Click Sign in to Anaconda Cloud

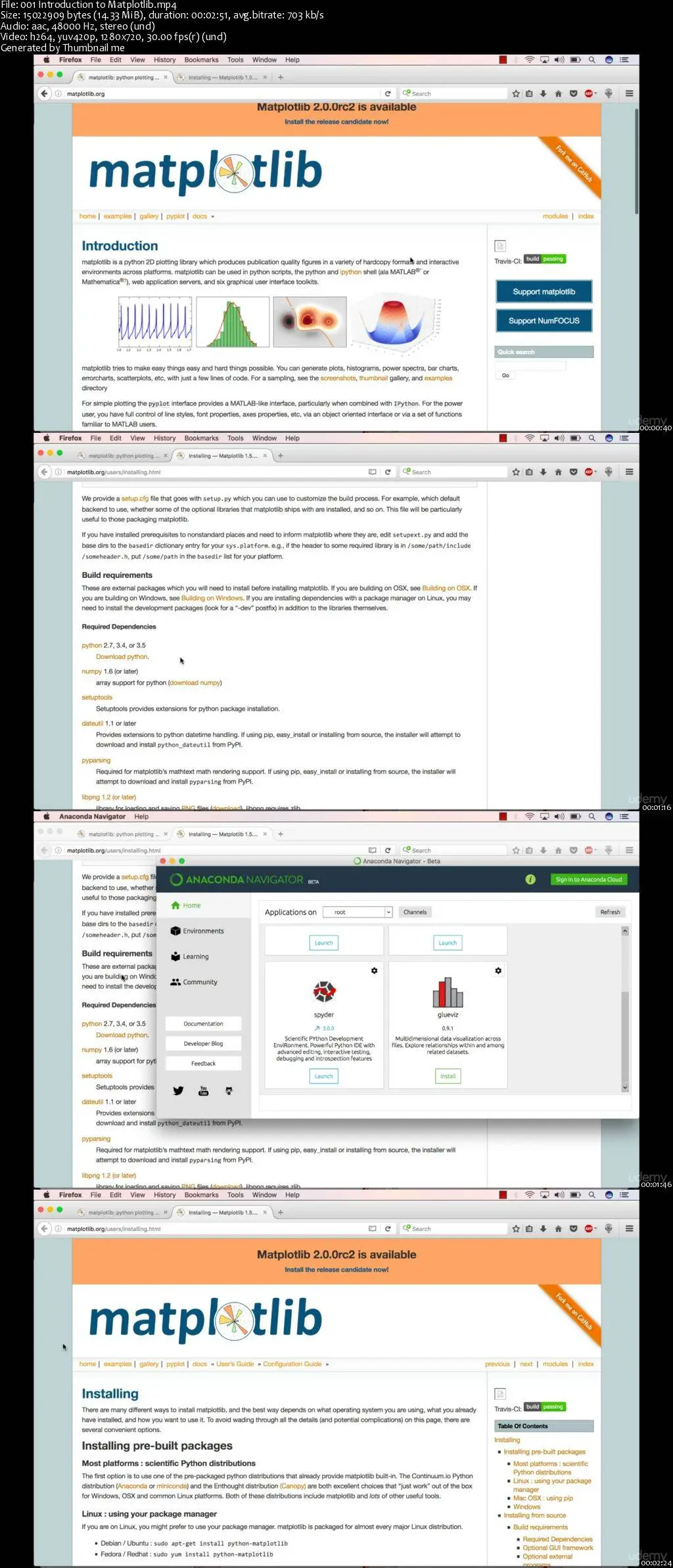(589, 879)
